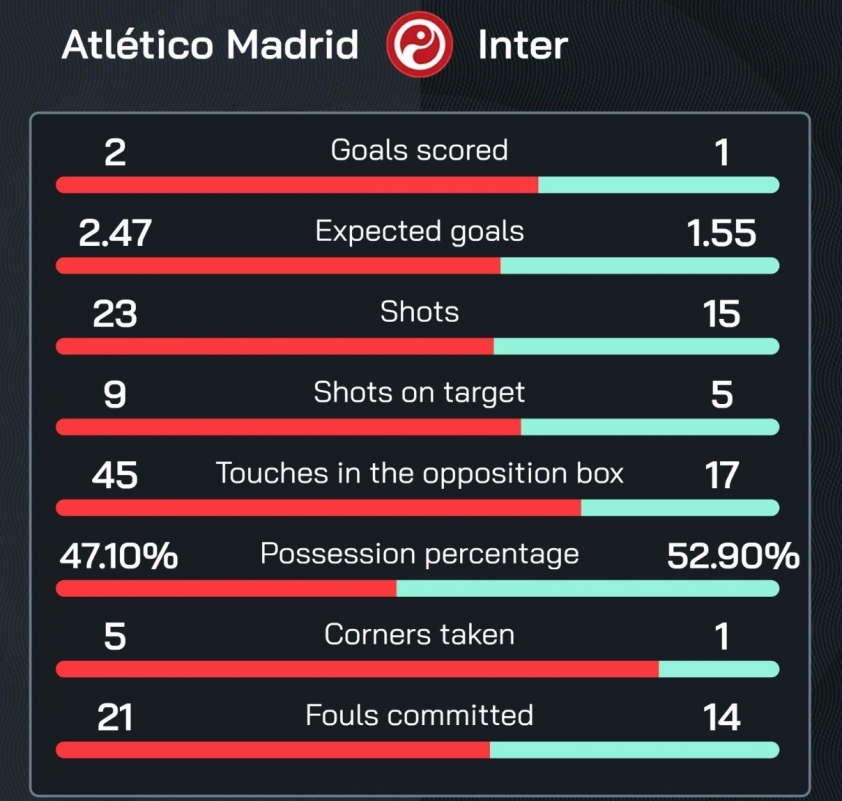Image resolution: width=842 pixels, height=801 pixels.
Task: Click the opposition box touches bar
Action: pos(417,507)
